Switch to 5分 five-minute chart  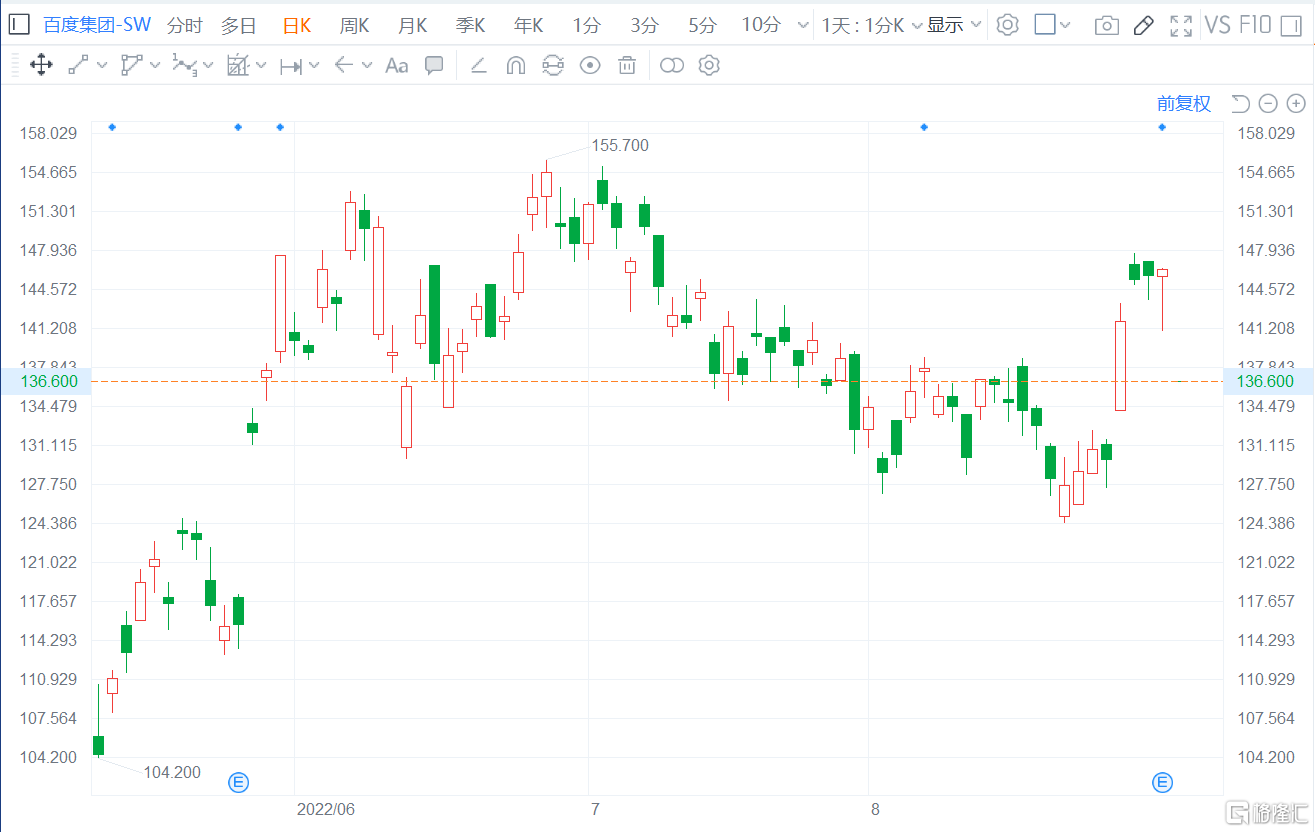pyautogui.click(x=703, y=25)
